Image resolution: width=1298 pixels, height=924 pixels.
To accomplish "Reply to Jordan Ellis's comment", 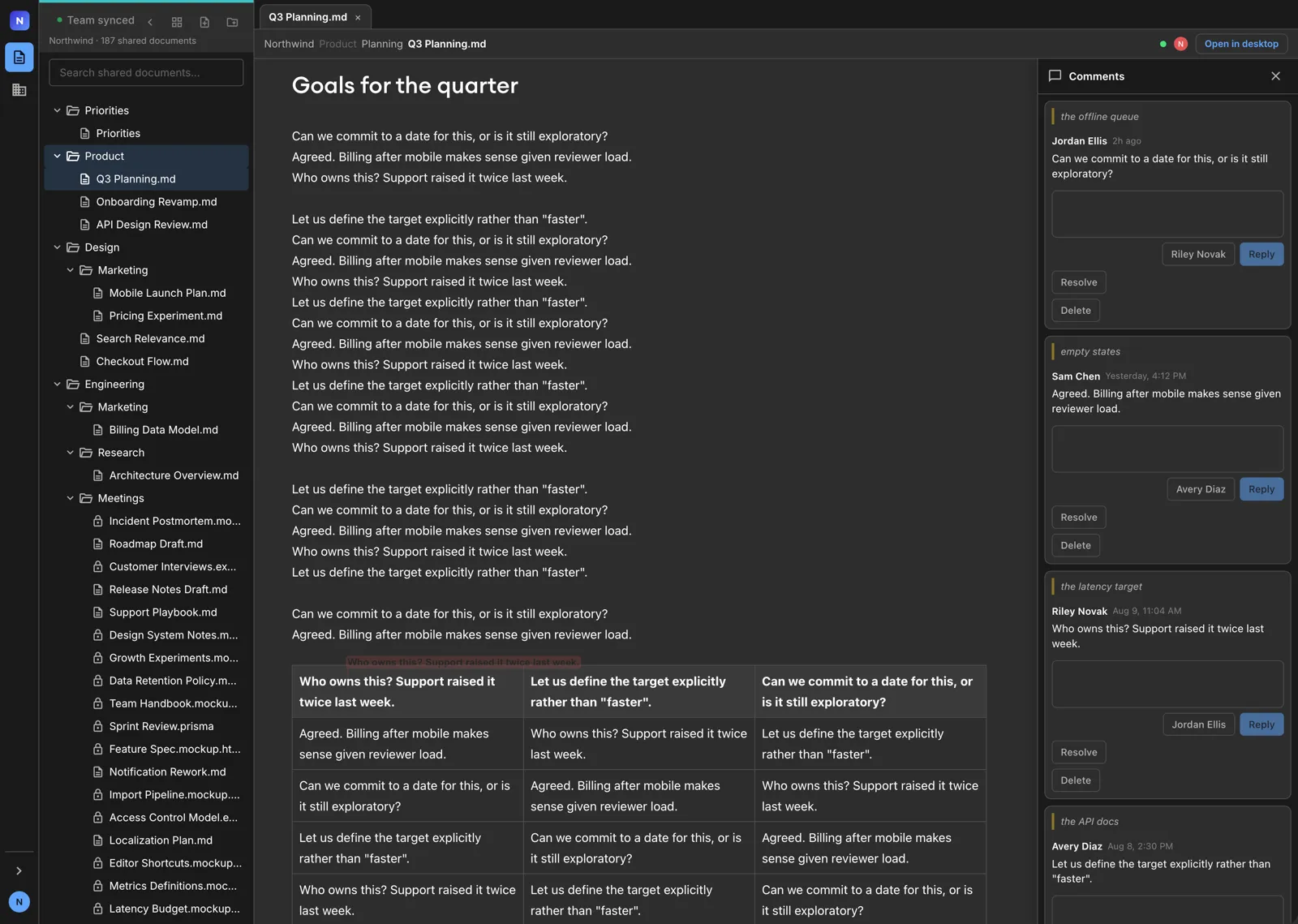I will pyautogui.click(x=1261, y=254).
